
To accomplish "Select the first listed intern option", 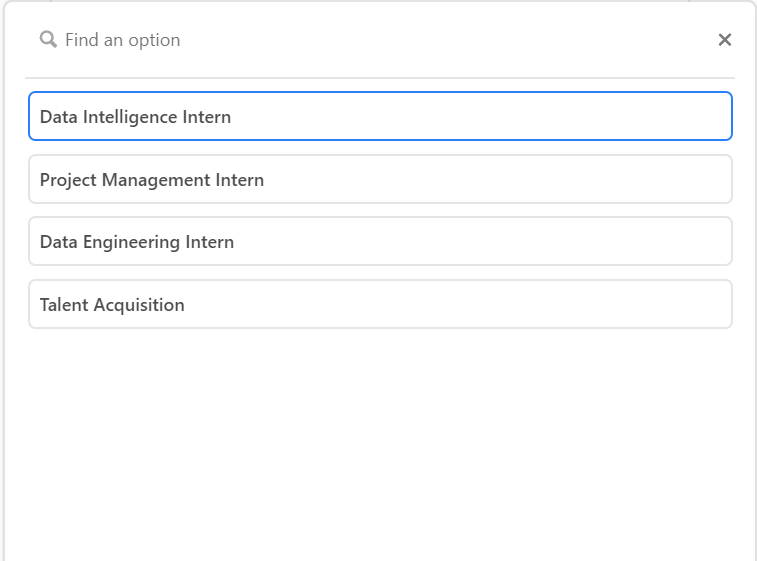I will 380,116.
